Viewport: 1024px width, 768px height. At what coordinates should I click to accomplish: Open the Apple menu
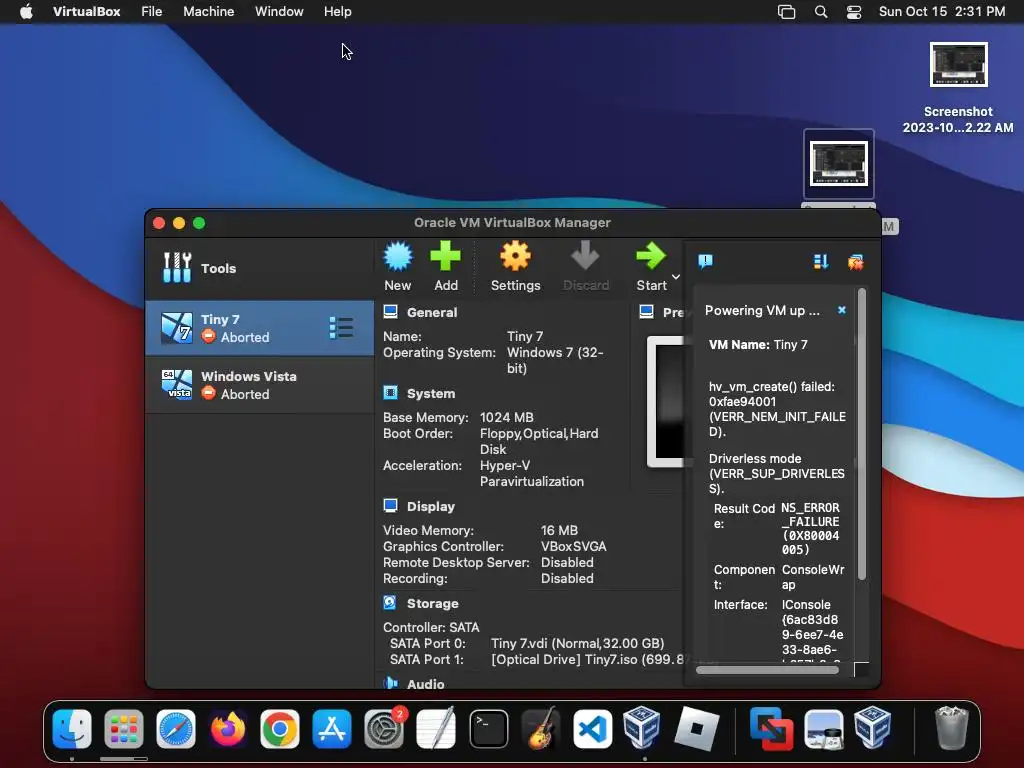click(x=26, y=12)
